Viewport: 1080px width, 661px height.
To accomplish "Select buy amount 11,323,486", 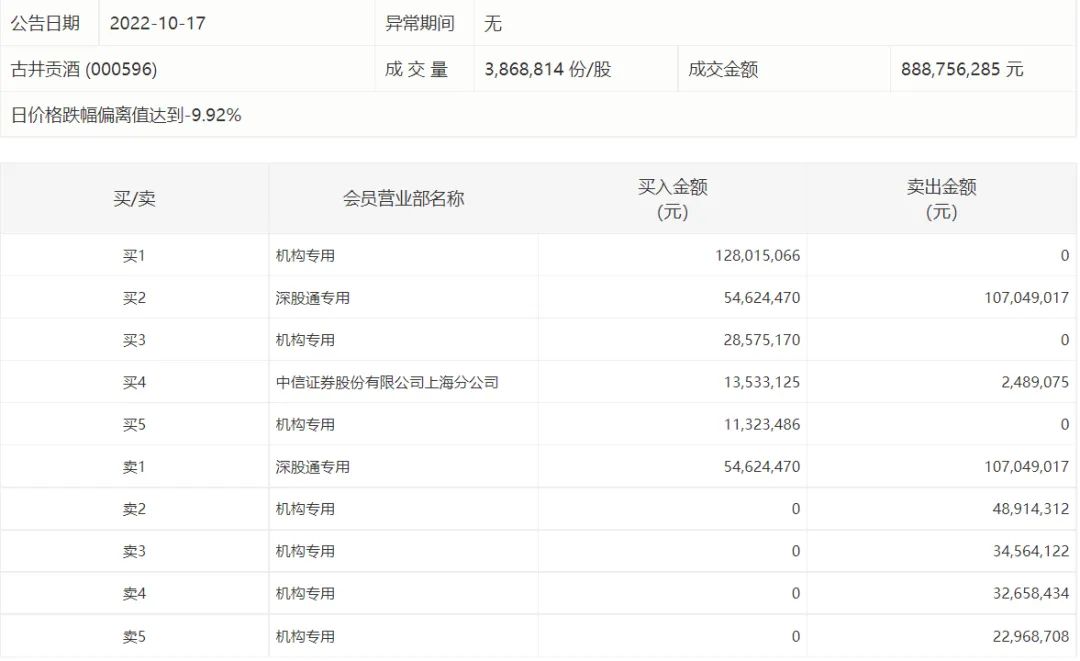I will pyautogui.click(x=762, y=425).
